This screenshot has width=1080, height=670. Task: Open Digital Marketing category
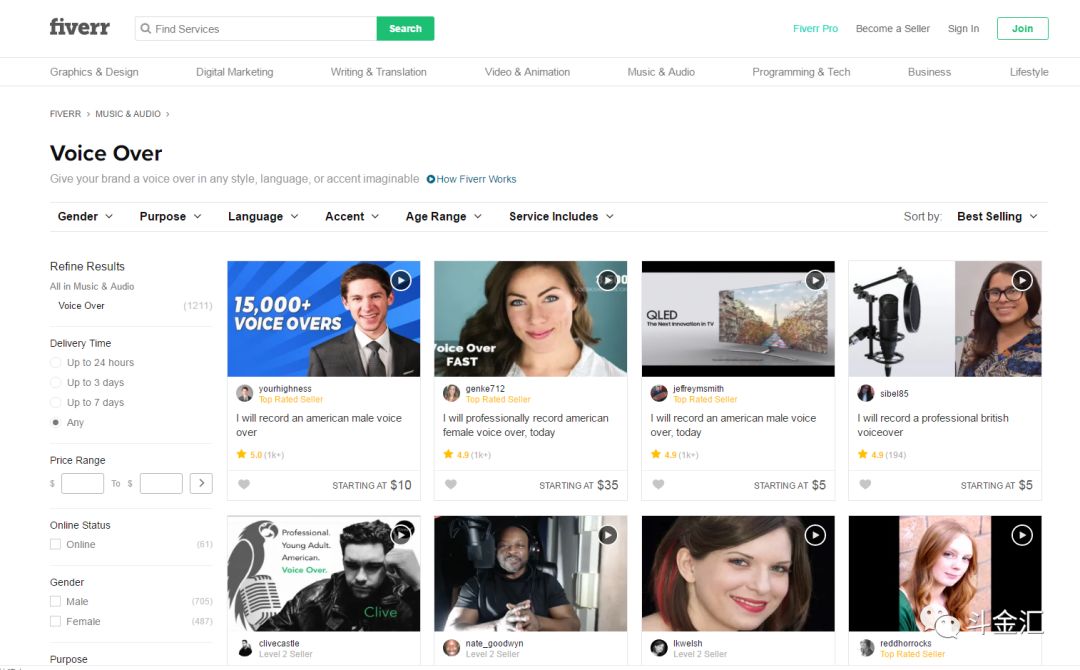[234, 72]
